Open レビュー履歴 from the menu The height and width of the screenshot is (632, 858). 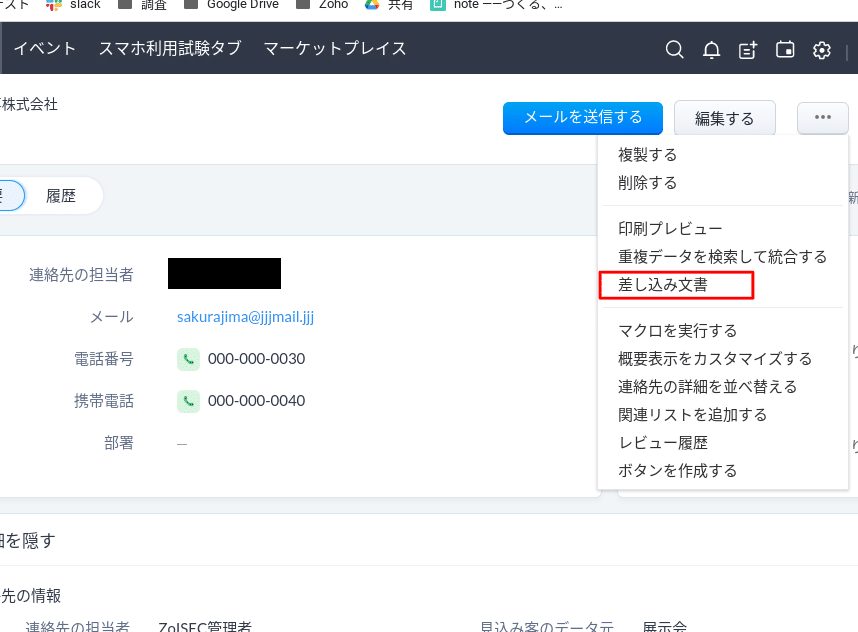[x=663, y=443]
